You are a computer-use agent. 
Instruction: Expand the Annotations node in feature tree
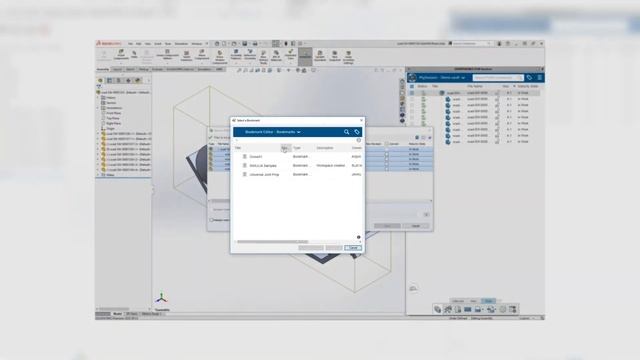[x=98, y=108]
